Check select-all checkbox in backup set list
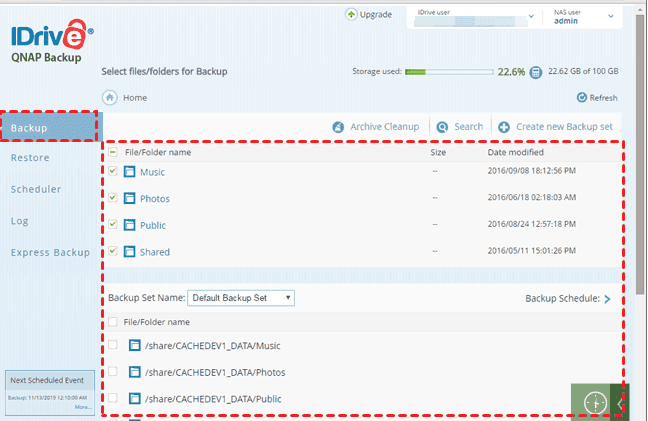This screenshot has height=421, width=648. pos(112,322)
